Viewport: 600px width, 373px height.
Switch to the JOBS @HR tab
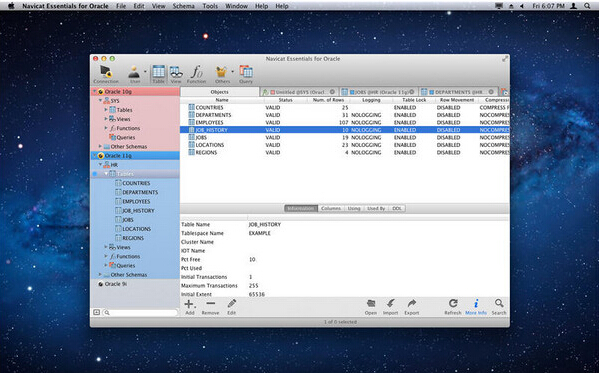[x=378, y=92]
